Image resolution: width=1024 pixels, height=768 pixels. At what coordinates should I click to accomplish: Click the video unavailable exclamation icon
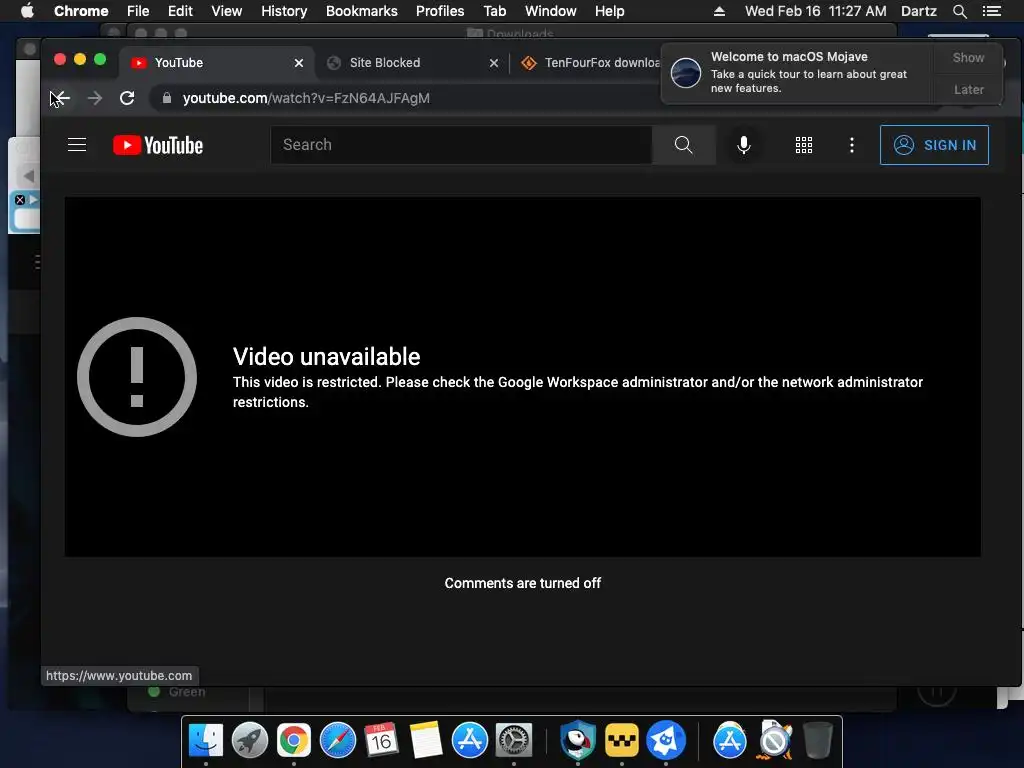coord(136,377)
